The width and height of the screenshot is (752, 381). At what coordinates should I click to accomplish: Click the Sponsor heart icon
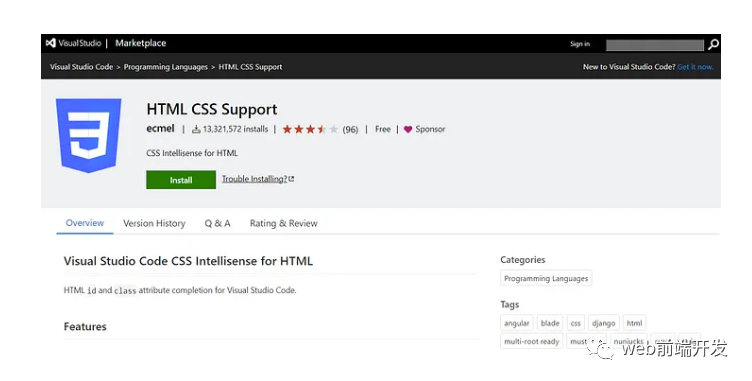408,129
